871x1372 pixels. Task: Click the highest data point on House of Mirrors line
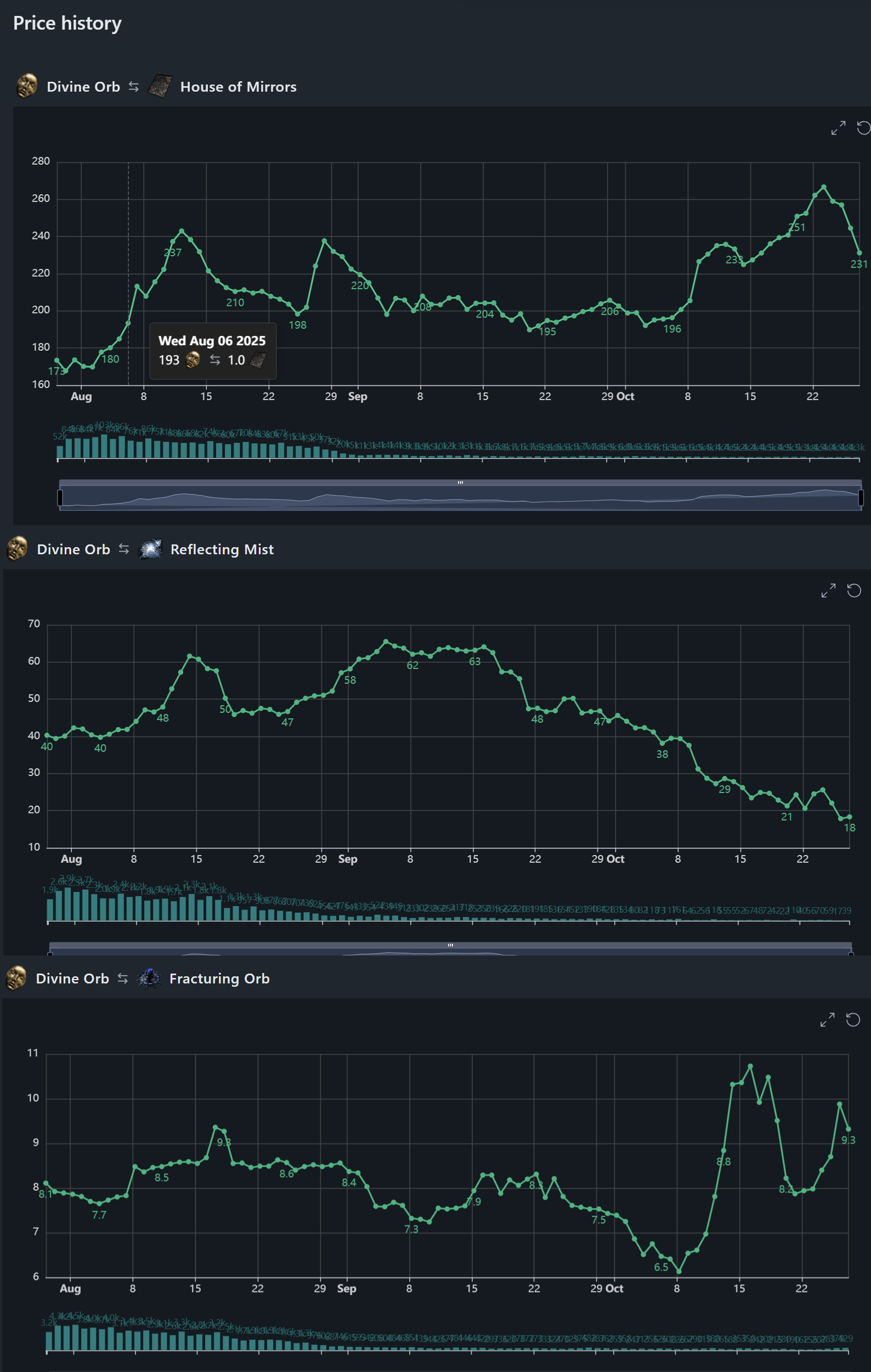(824, 187)
